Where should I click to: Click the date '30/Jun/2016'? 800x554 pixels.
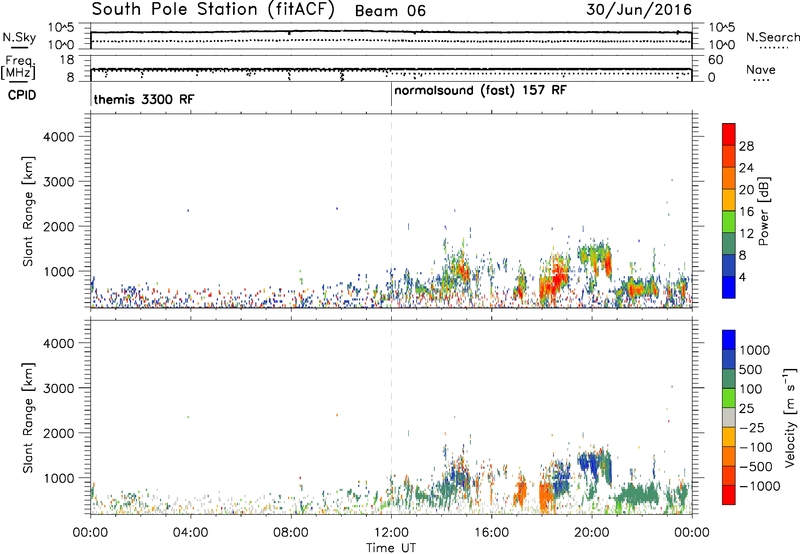[639, 10]
